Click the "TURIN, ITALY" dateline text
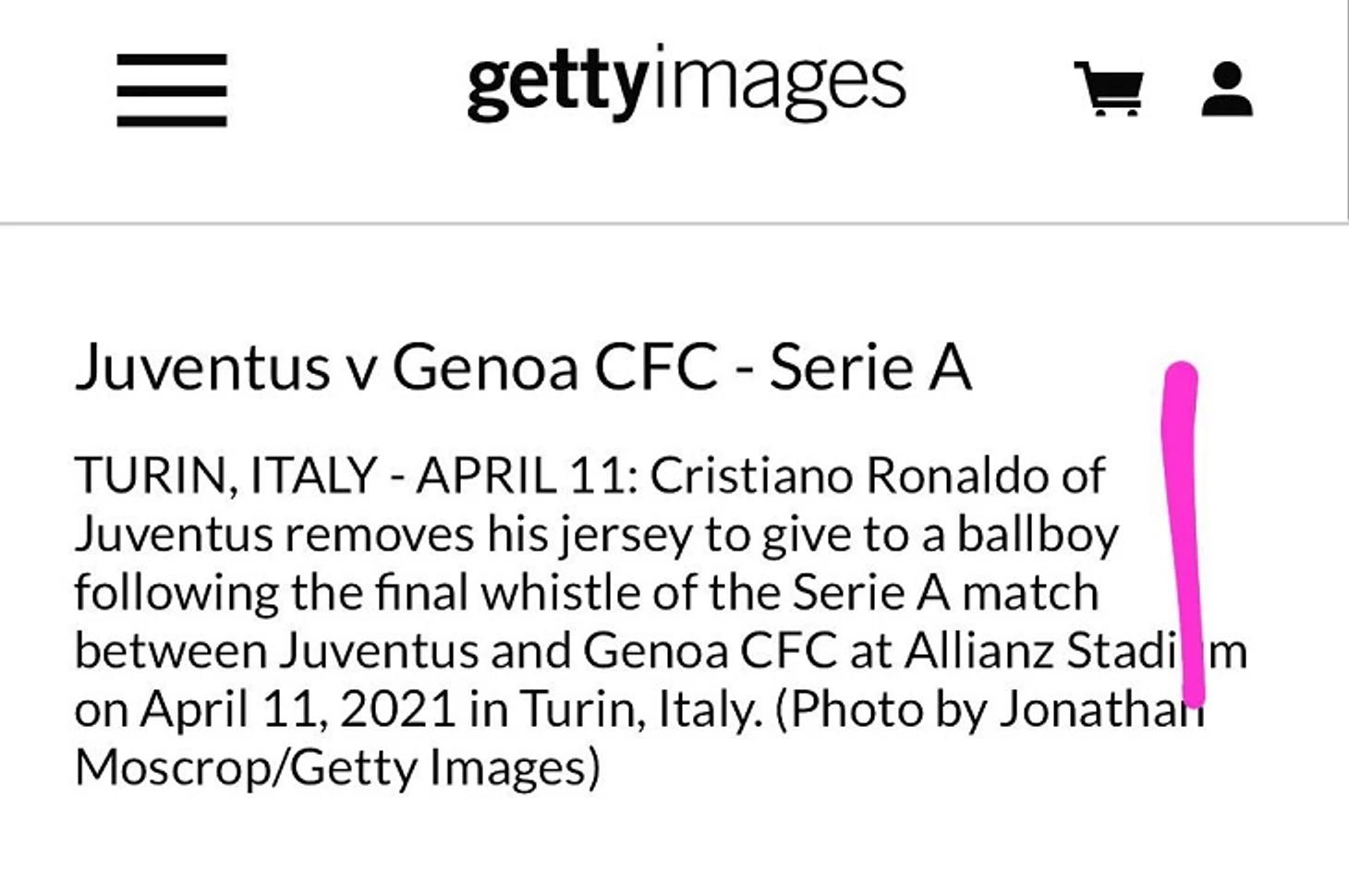Viewport: 1349px width, 896px height. click(225, 476)
